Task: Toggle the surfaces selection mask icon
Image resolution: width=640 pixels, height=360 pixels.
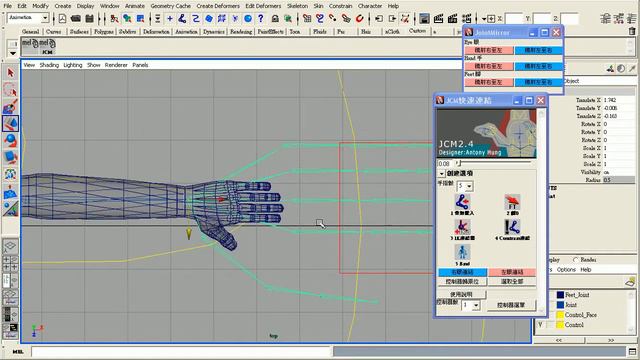Action: tap(209, 18)
